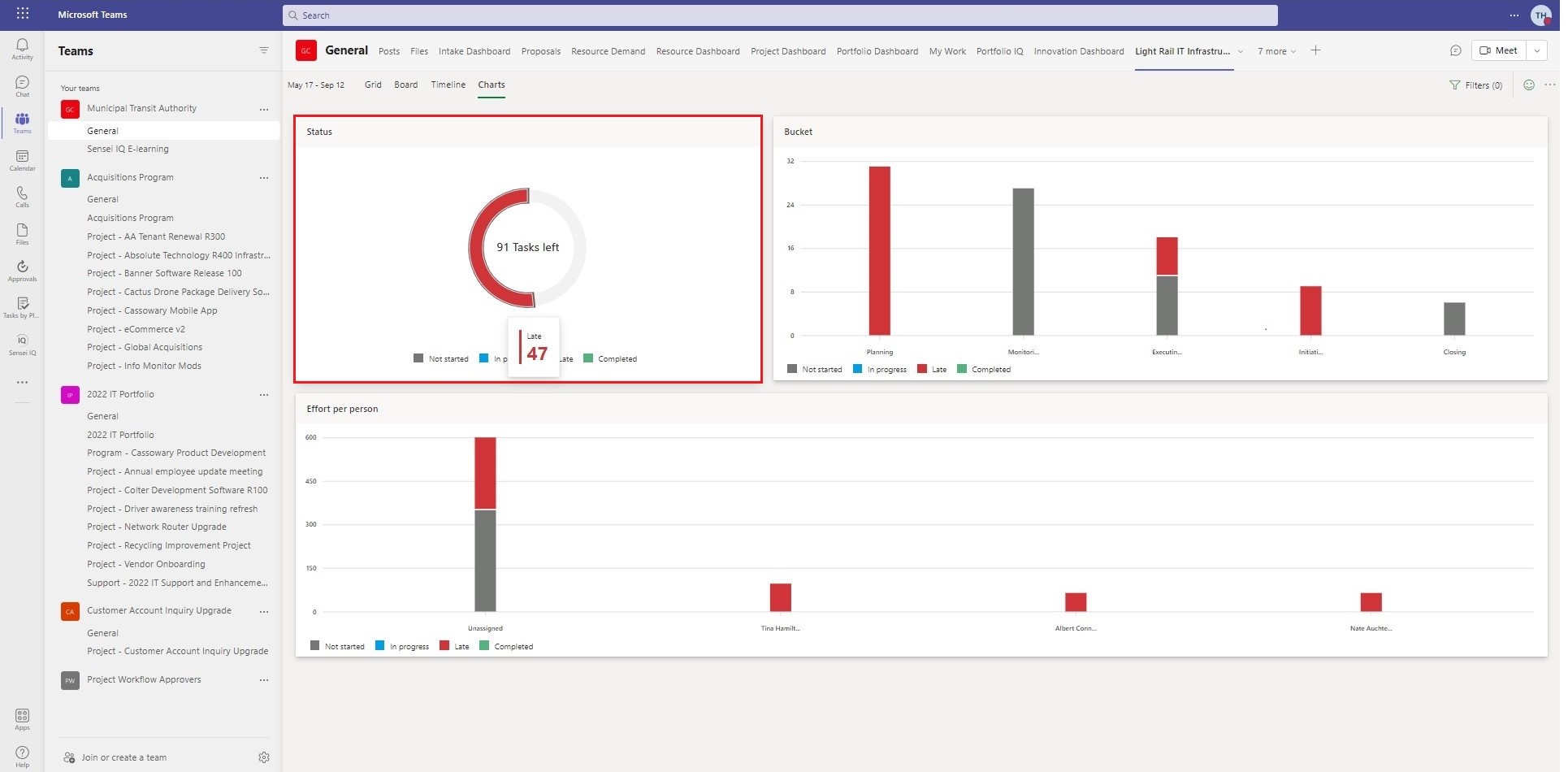Screen dimensions: 1568x772
Task: Show more apps ellipsis in rail
Action: pyautogui.click(x=22, y=382)
